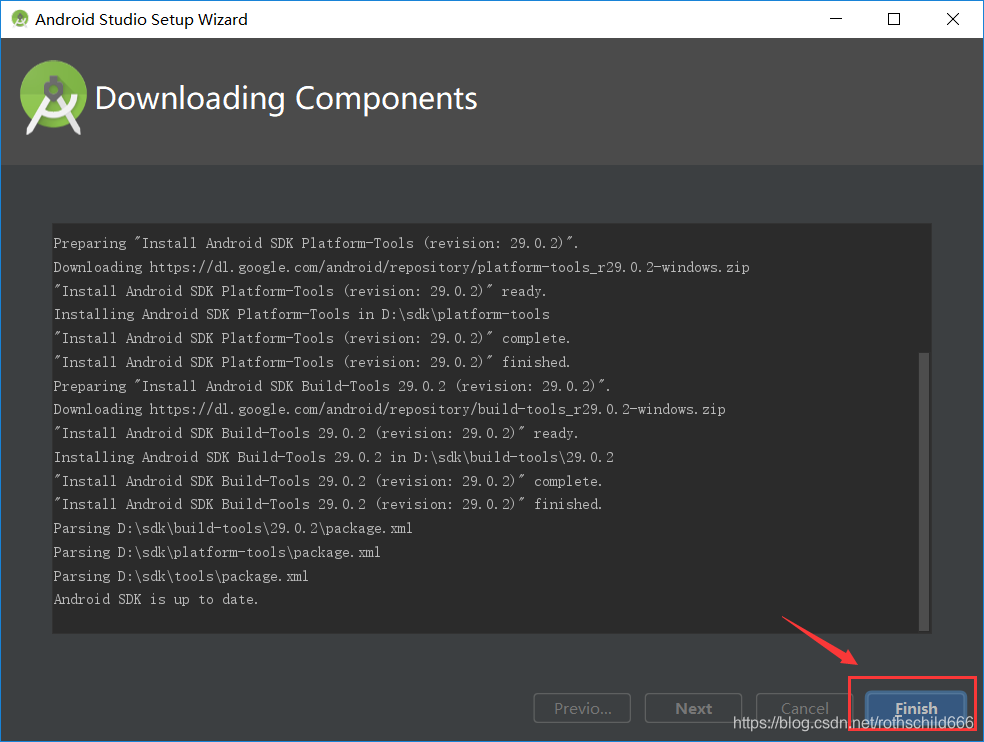
Task: Click the 'Parsing D:\sdk\build-tools\29.0.2\package.xml' line
Action: click(x=233, y=528)
